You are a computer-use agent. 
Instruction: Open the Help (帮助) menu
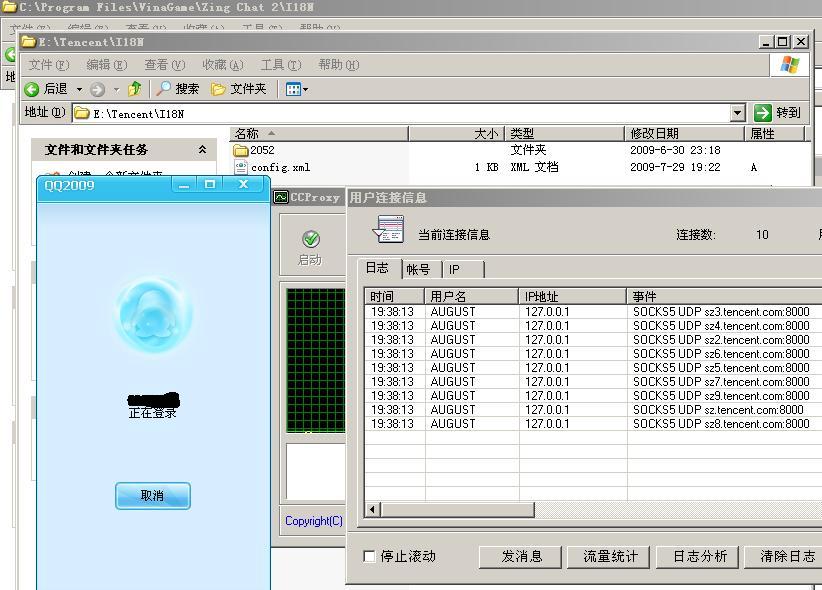(x=339, y=65)
